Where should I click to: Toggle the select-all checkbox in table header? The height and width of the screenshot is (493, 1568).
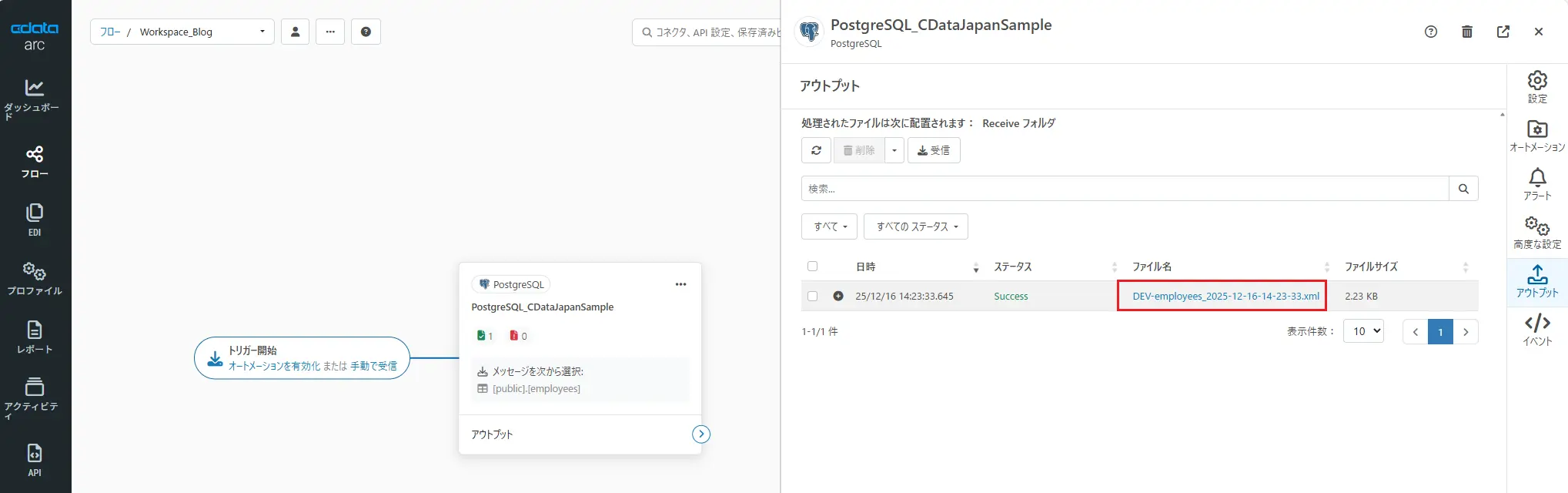pyautogui.click(x=812, y=267)
